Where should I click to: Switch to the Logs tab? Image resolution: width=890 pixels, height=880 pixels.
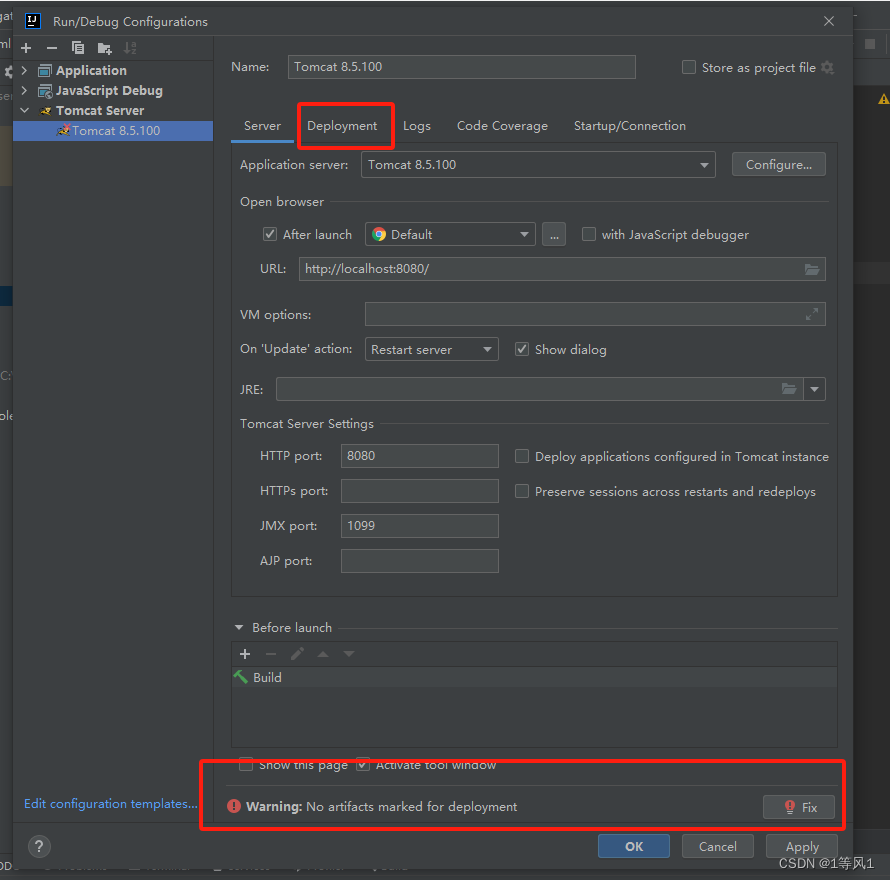click(417, 125)
